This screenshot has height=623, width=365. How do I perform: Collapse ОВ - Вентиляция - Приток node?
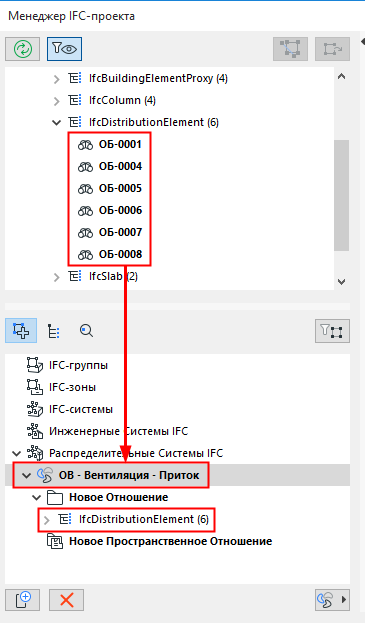(26, 475)
